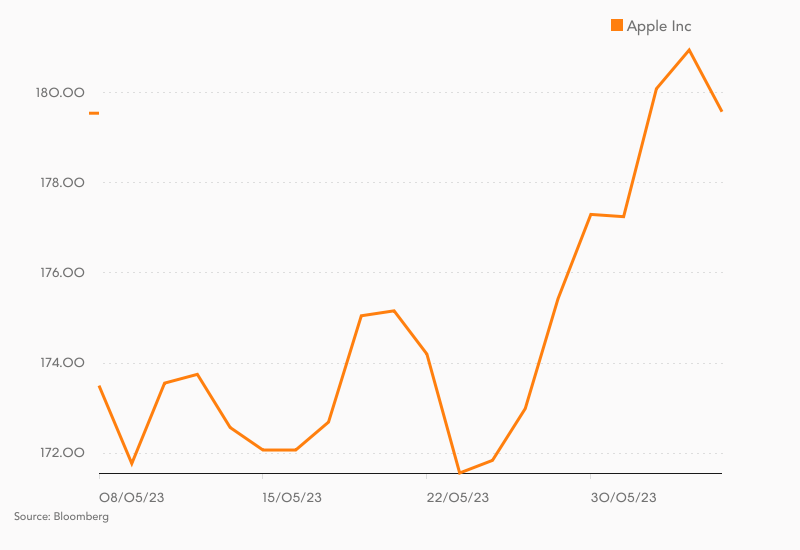Click the 22/05/23 date label
The width and height of the screenshot is (800, 550).
click(x=458, y=497)
